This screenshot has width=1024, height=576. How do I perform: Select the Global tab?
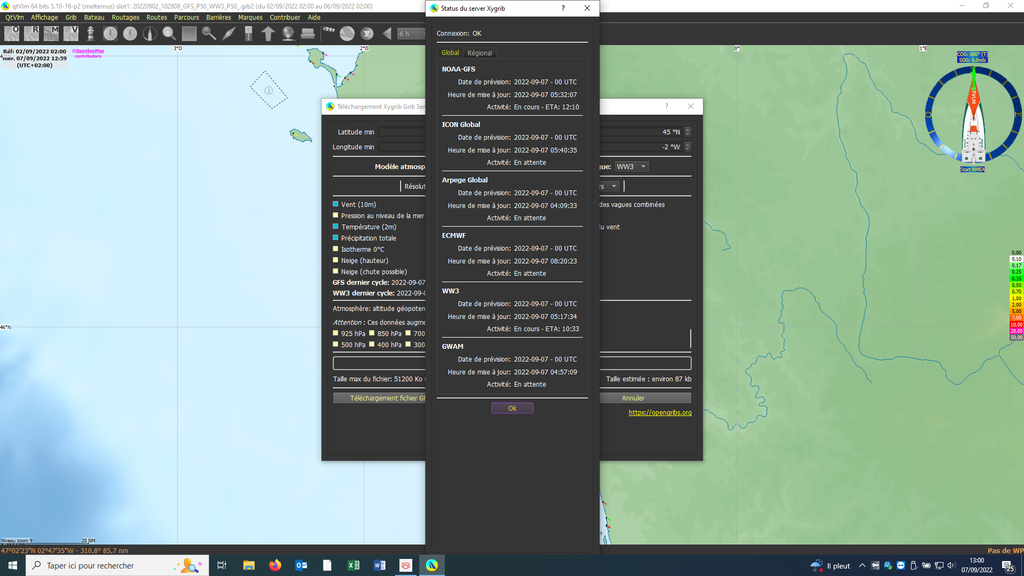[x=450, y=53]
